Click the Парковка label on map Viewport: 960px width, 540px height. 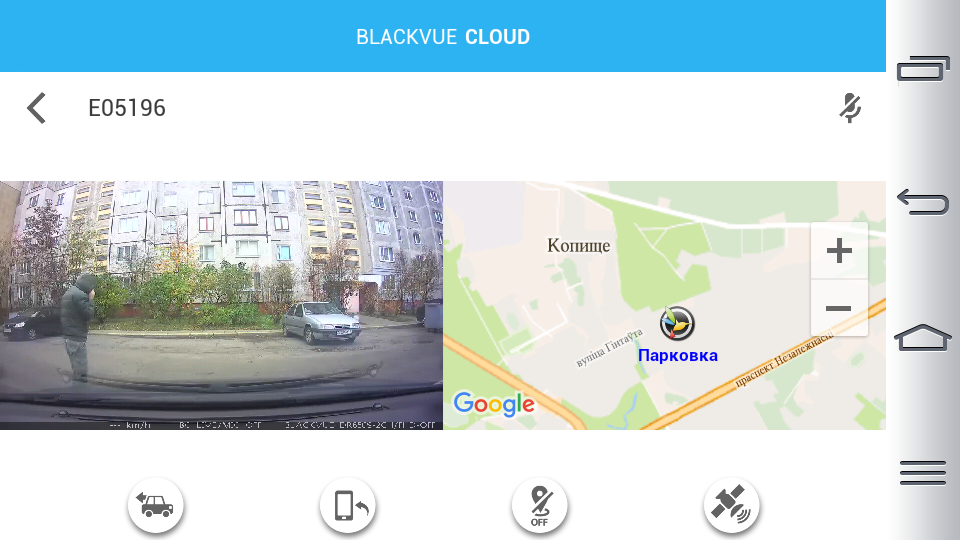pyautogui.click(x=678, y=355)
